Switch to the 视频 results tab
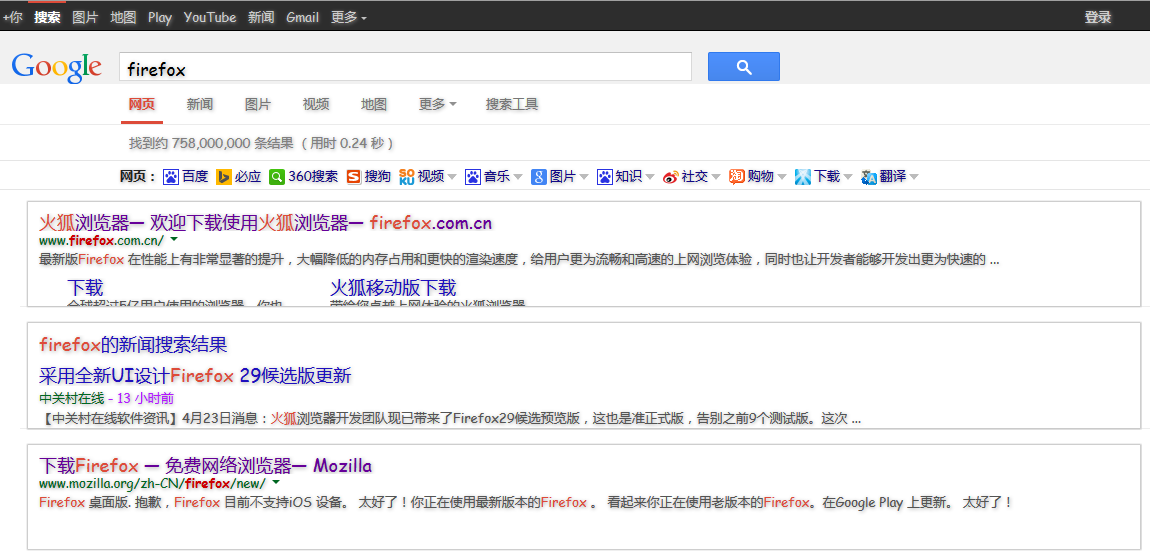Image resolution: width=1150 pixels, height=555 pixels. [x=316, y=104]
